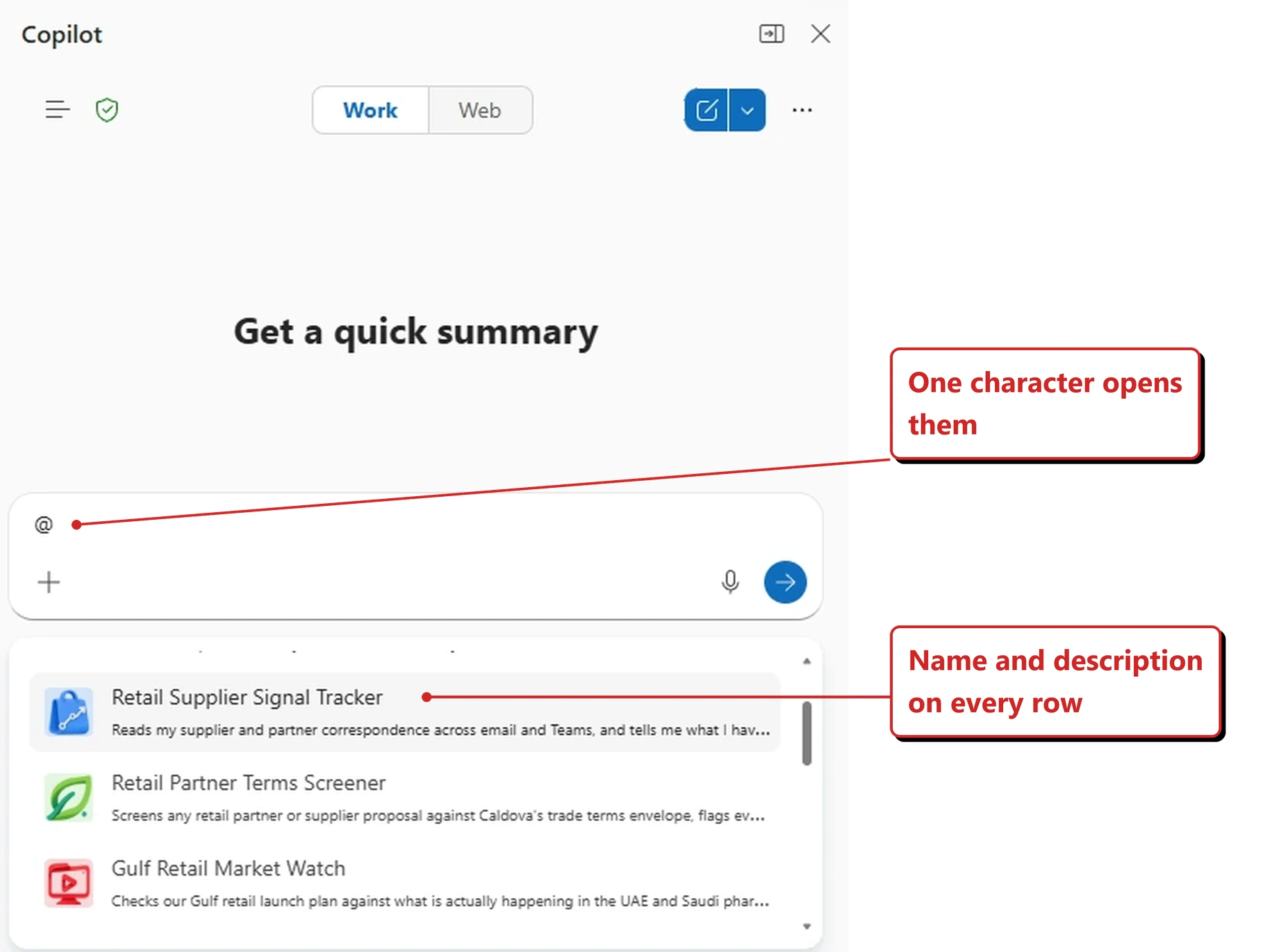Click the green shield protection icon
This screenshot has height=952, width=1279.
point(107,110)
